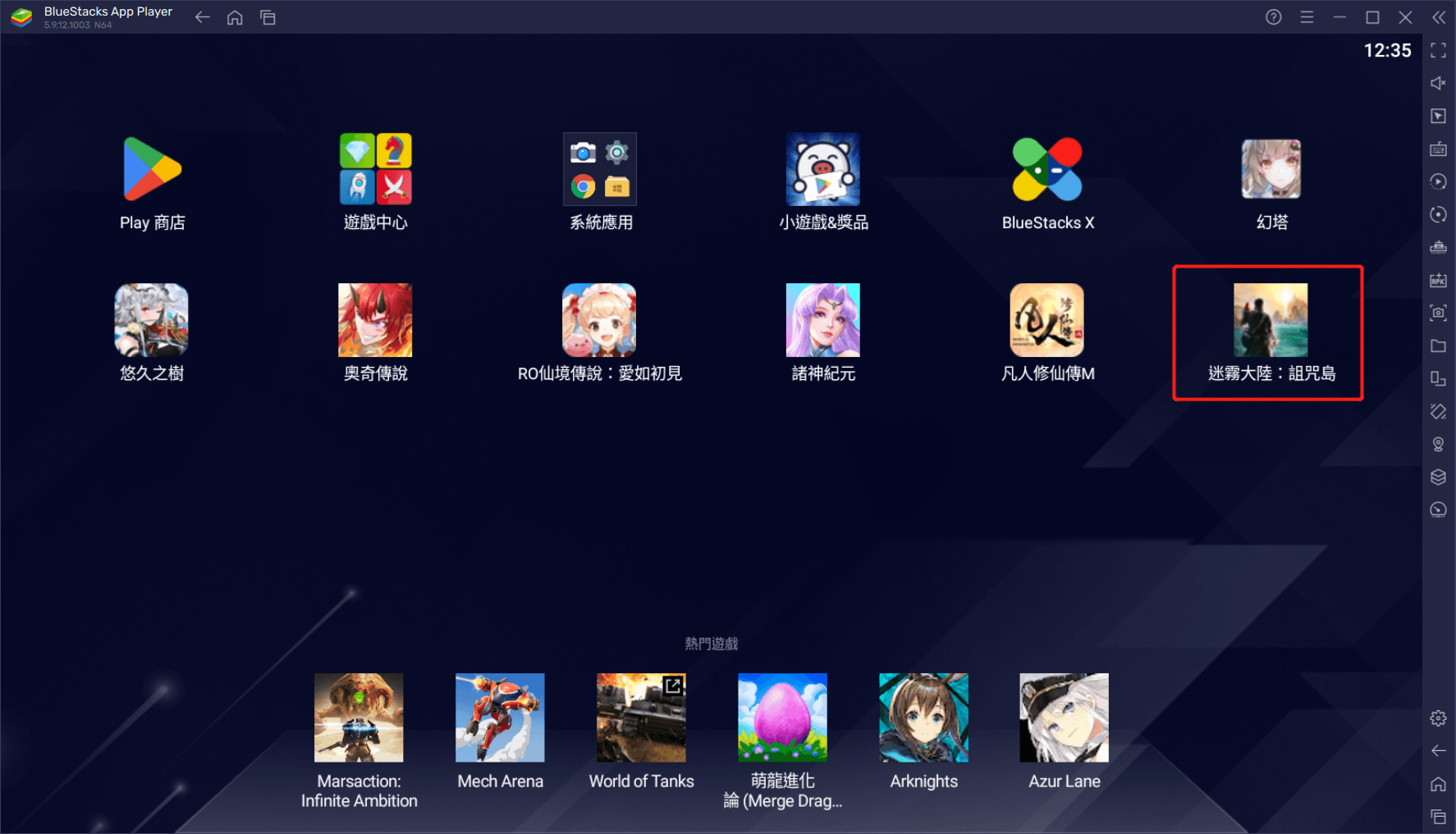Click the sidebar install APK icon

(x=1438, y=280)
